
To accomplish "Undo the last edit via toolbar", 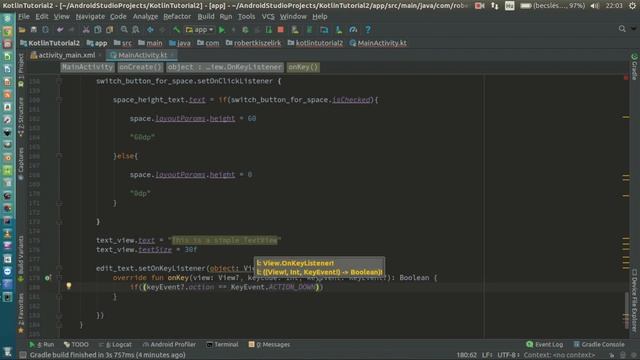I will (x=60, y=30).
